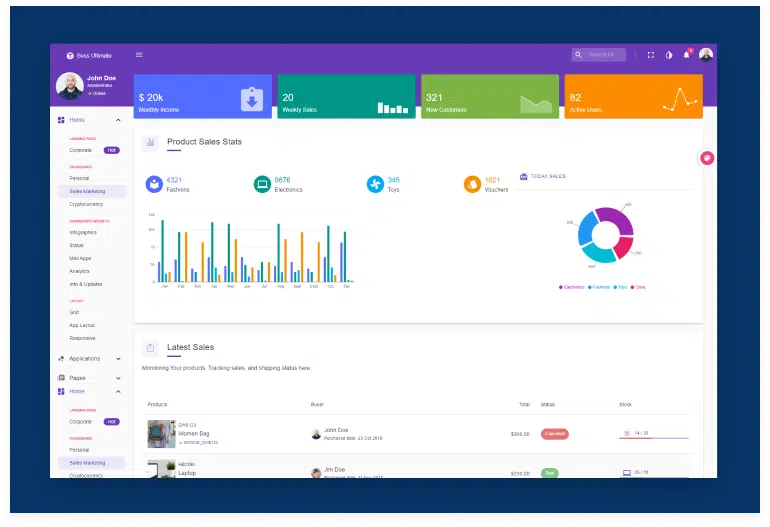The width and height of the screenshot is (770, 527).
Task: Toggle the sidebar with the hamburger icon
Action: coord(139,55)
